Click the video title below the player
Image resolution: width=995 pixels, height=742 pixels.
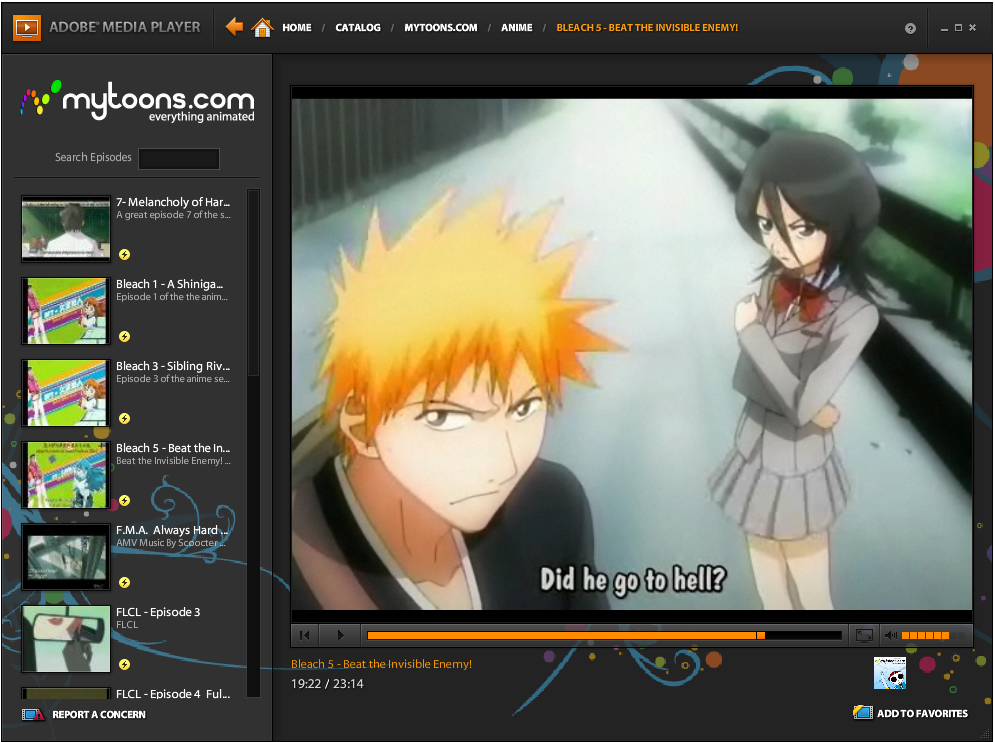(381, 664)
